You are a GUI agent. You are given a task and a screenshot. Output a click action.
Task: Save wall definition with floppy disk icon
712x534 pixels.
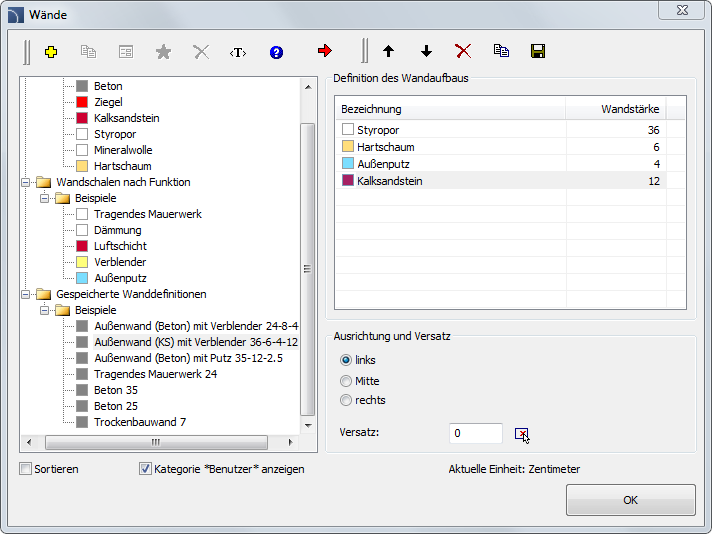(x=538, y=51)
